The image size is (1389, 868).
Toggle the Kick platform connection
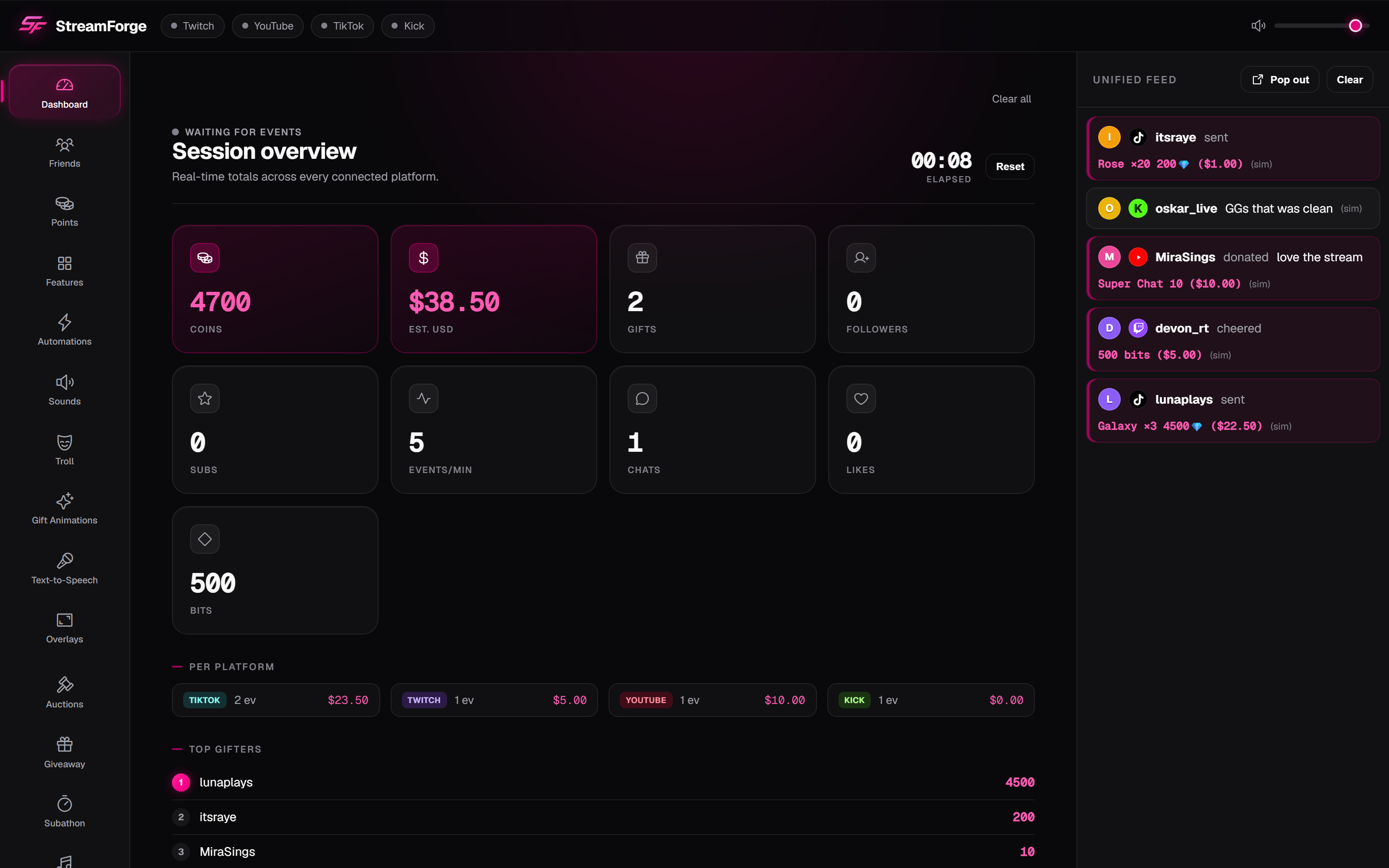[x=408, y=26]
